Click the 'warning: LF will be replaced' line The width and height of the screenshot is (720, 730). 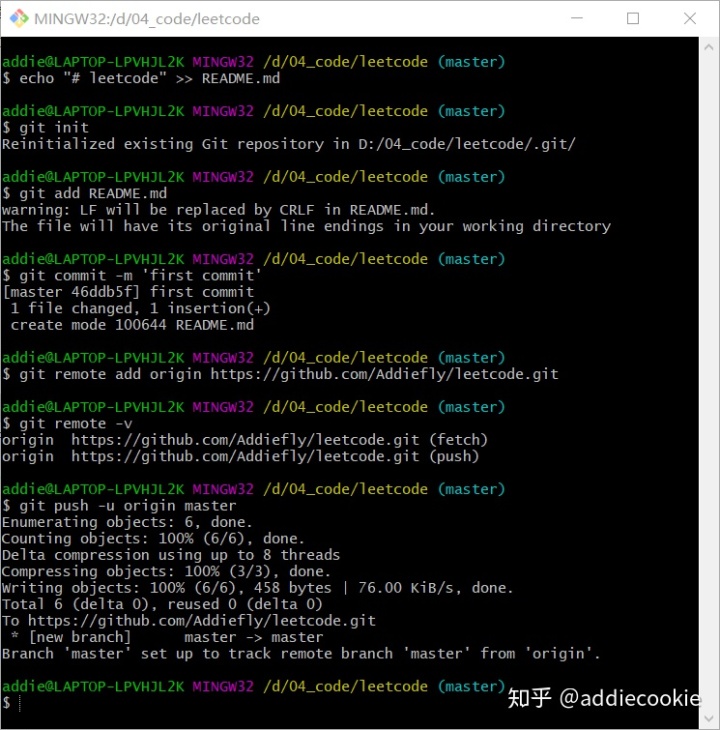click(218, 210)
